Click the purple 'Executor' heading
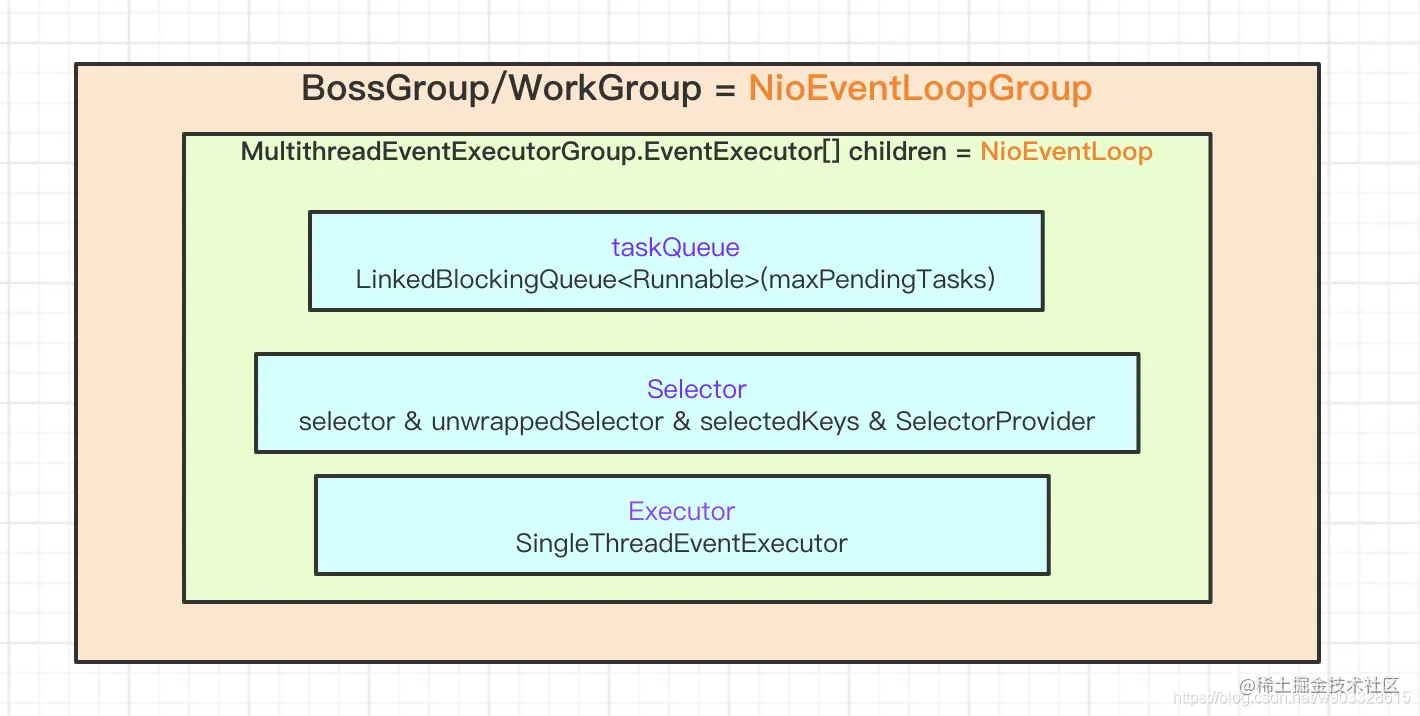This screenshot has height=716, width=1420. pyautogui.click(x=682, y=511)
